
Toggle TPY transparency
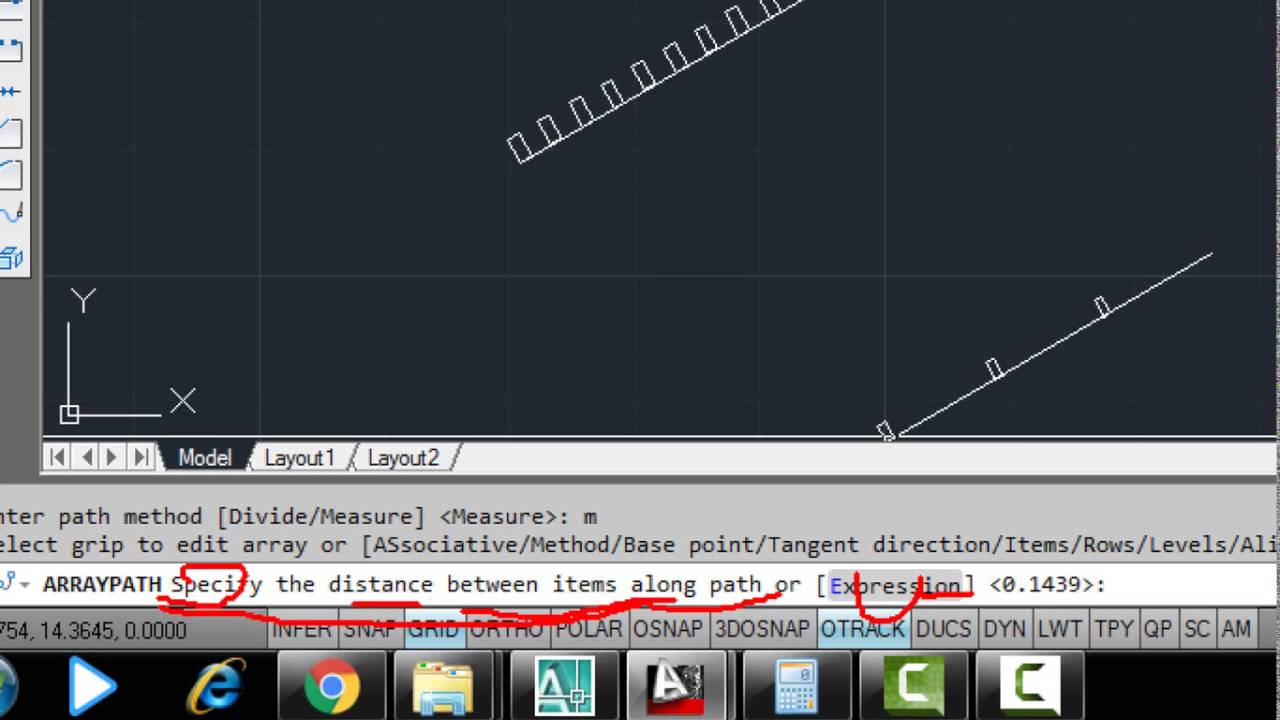tap(1113, 630)
